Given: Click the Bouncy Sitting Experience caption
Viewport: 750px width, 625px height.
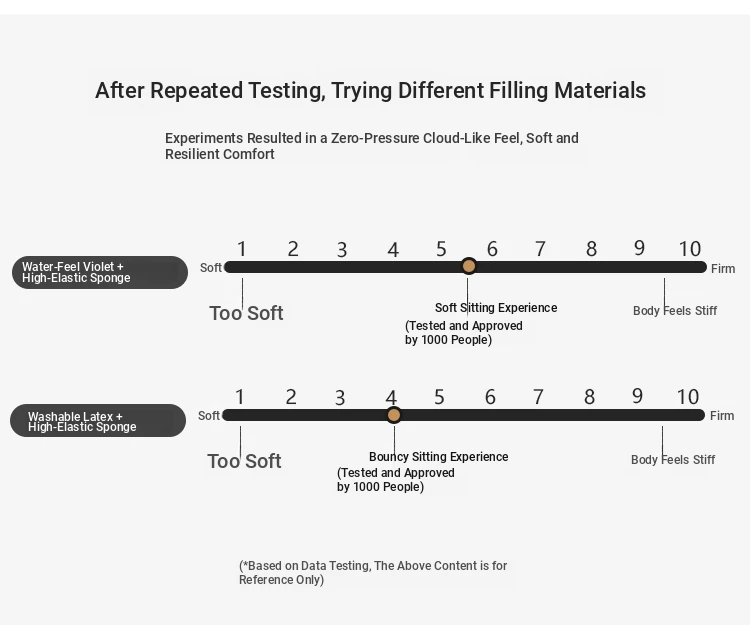Looking at the screenshot, I should [439, 457].
